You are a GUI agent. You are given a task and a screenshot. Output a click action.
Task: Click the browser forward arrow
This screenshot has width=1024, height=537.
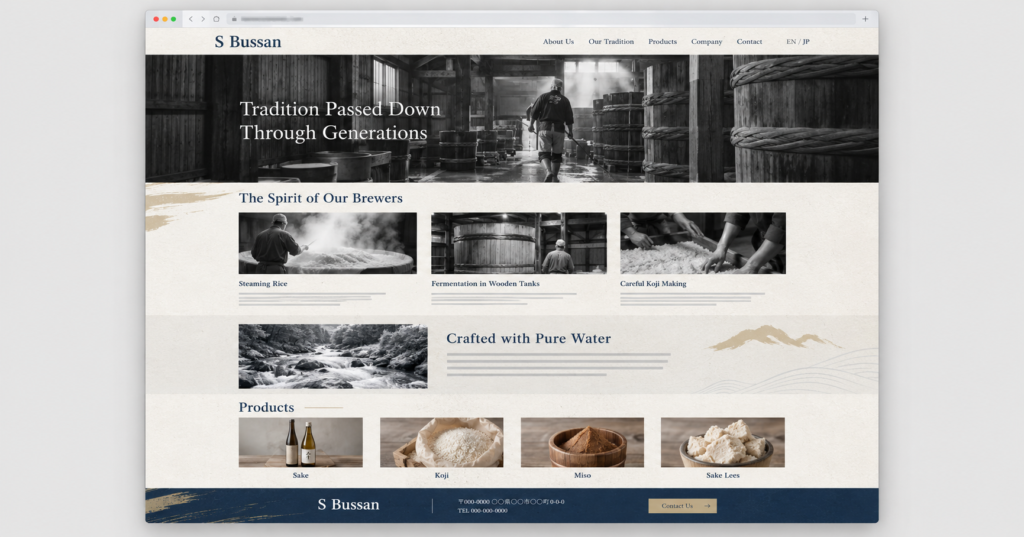tap(203, 19)
